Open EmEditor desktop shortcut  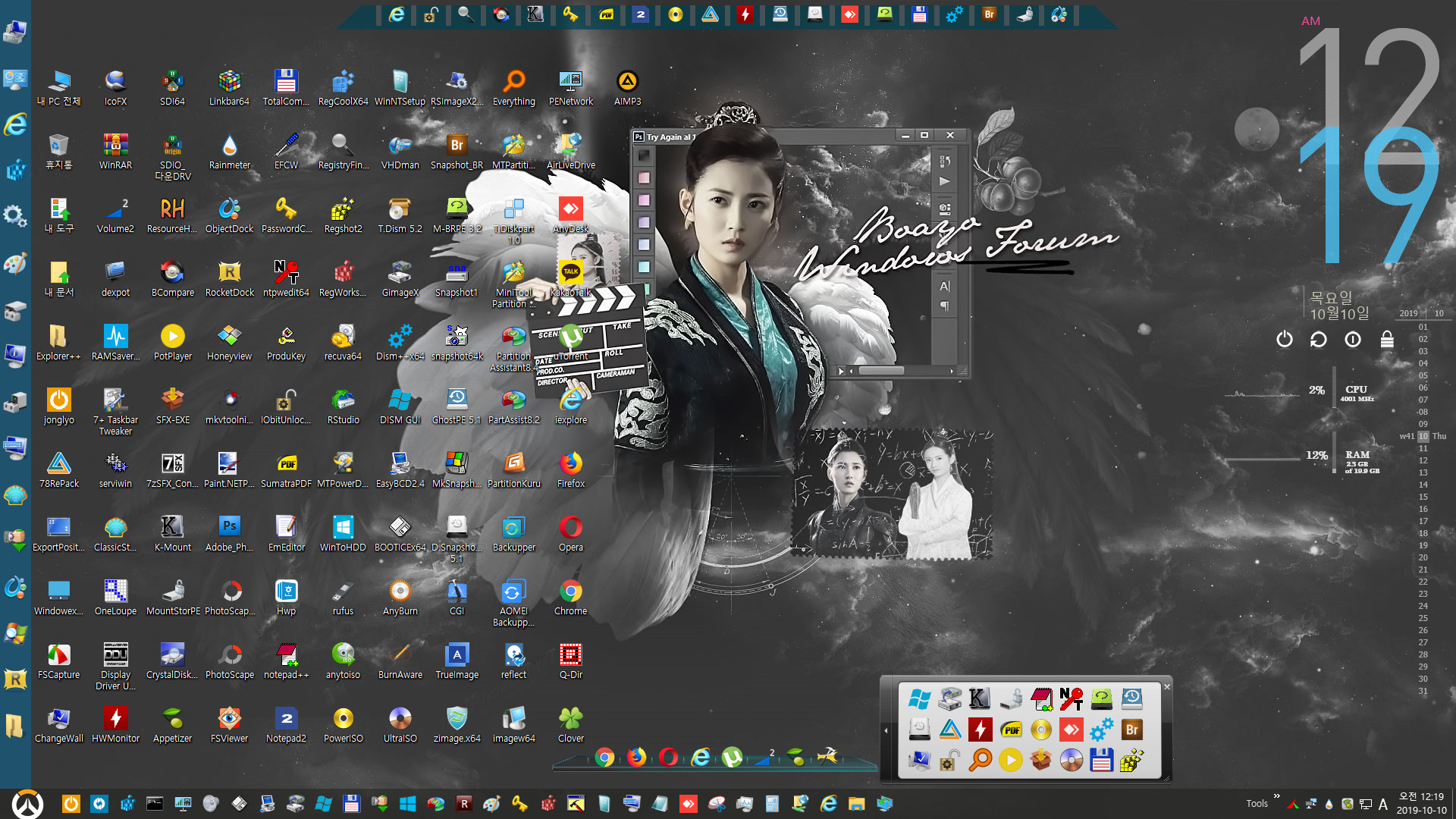286,533
